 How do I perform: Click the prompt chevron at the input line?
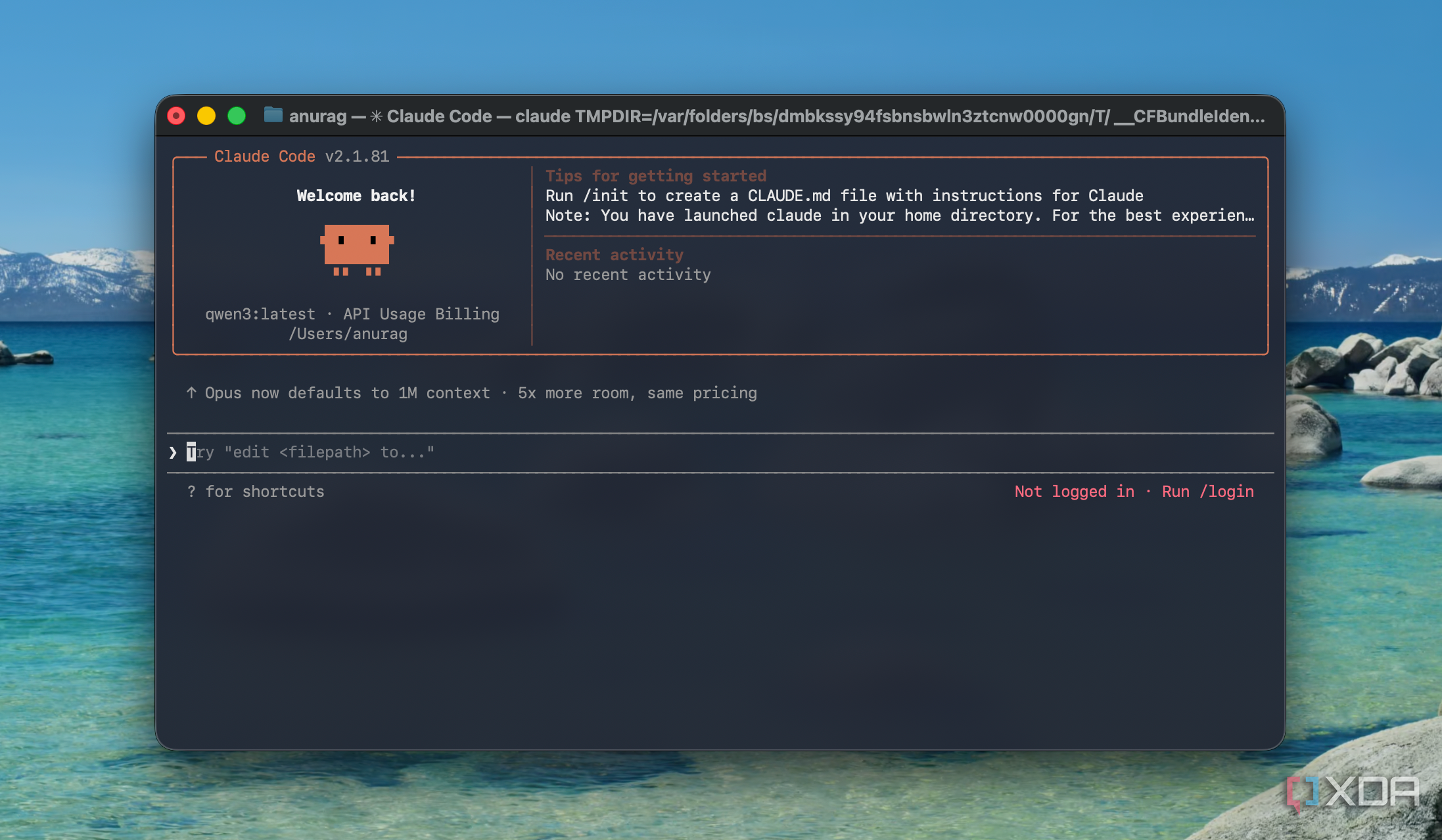[173, 452]
